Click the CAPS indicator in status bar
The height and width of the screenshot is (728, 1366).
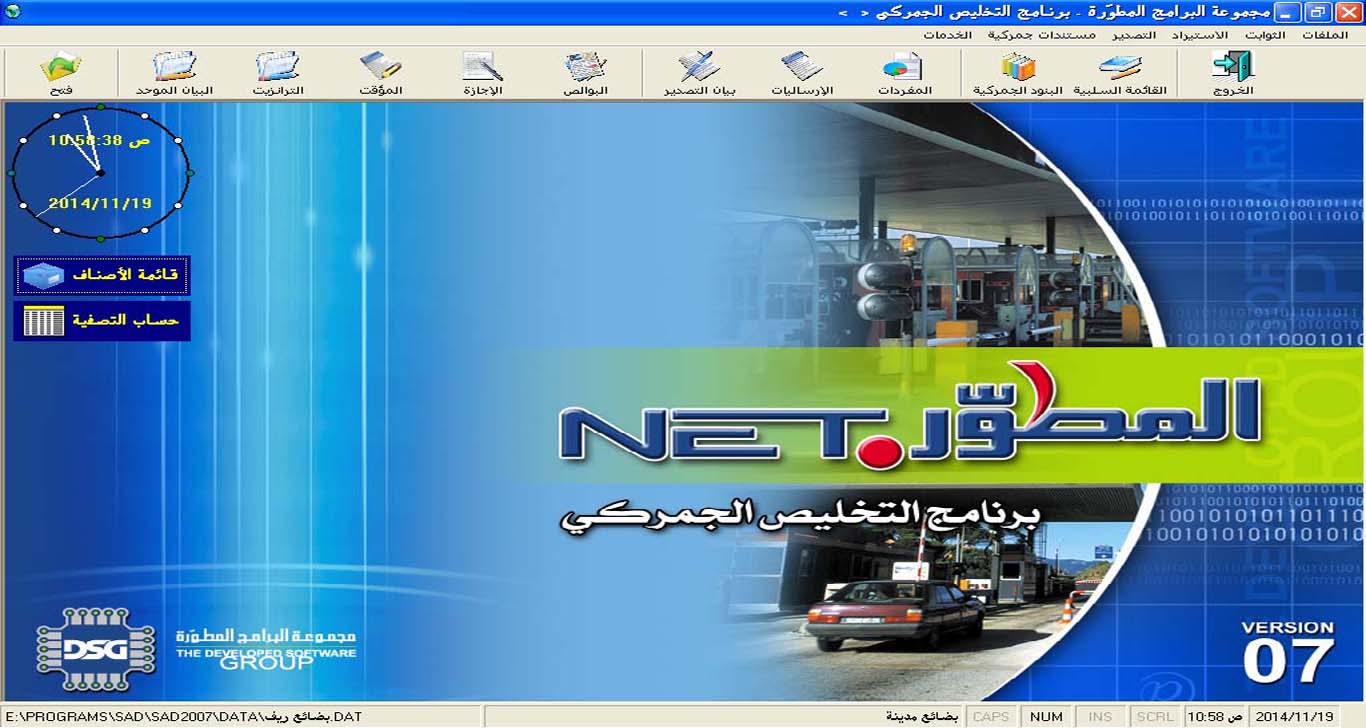click(991, 717)
